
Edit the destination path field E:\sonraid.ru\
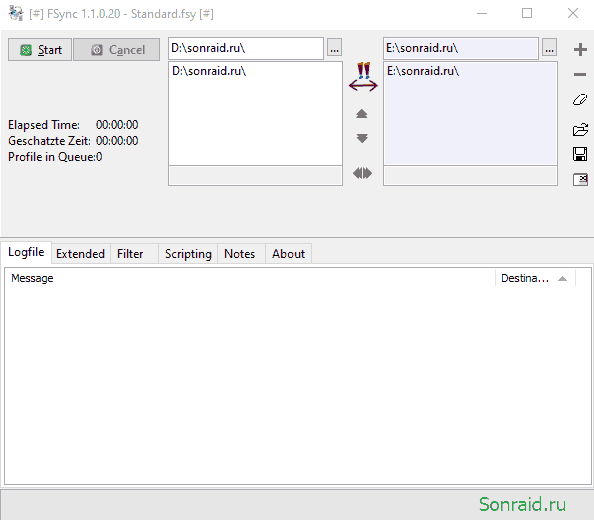[461, 48]
